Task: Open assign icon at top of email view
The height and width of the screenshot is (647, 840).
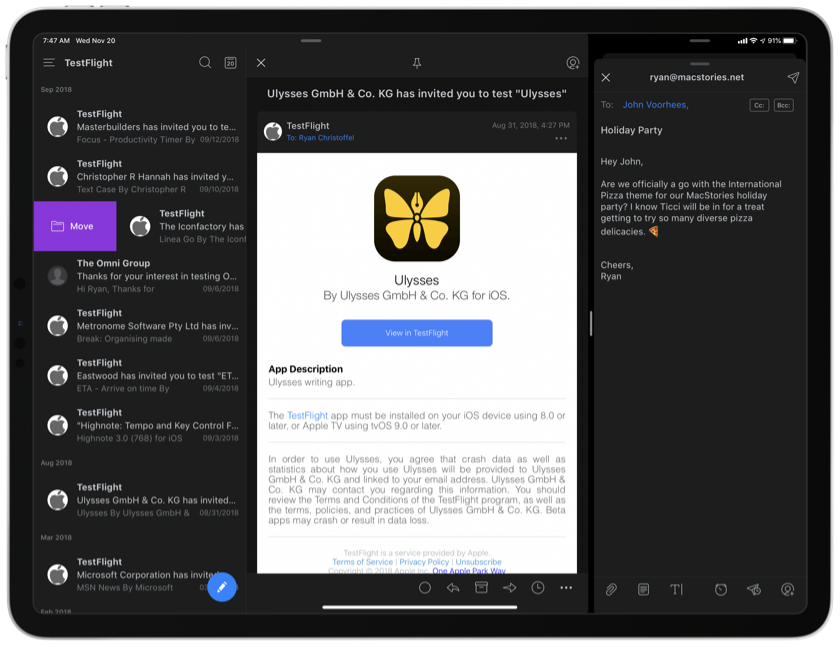Action: 573,63
